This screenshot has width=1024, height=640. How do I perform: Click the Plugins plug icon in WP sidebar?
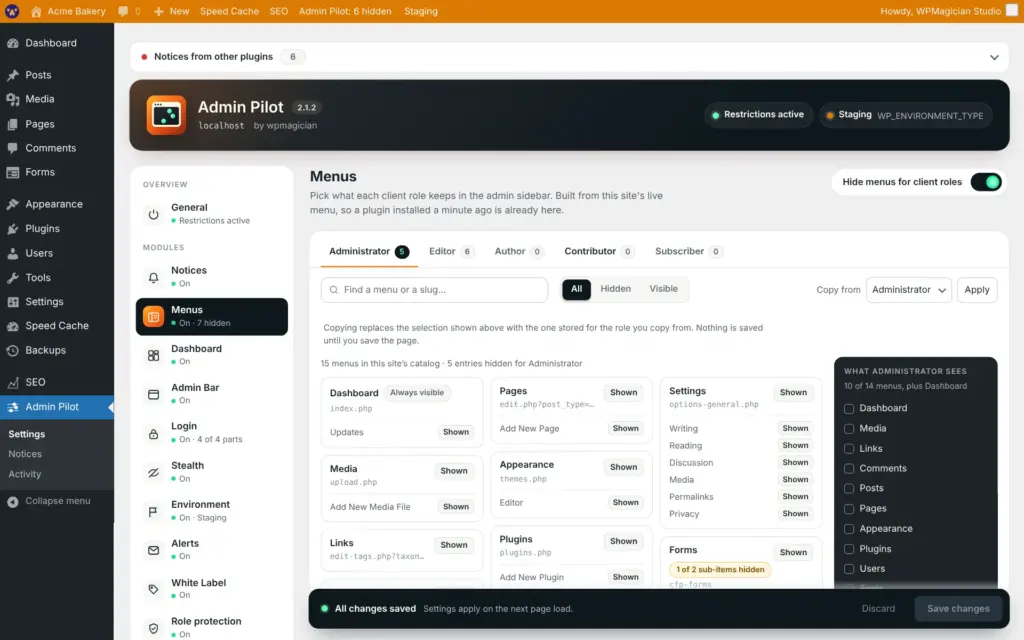tap(12, 229)
